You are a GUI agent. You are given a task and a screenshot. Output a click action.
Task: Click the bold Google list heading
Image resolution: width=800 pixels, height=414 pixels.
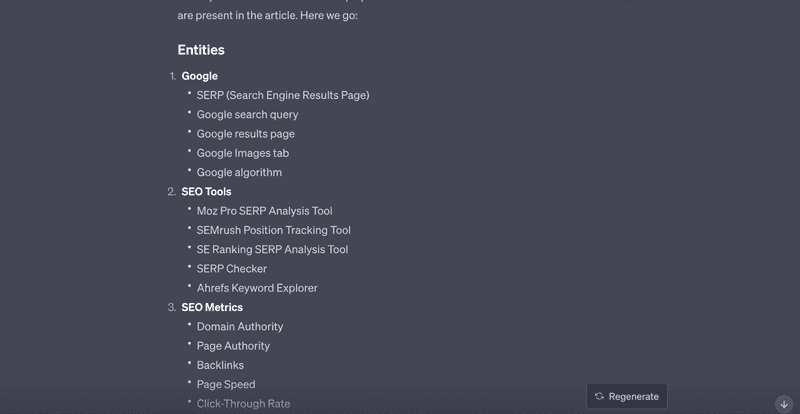coord(199,76)
